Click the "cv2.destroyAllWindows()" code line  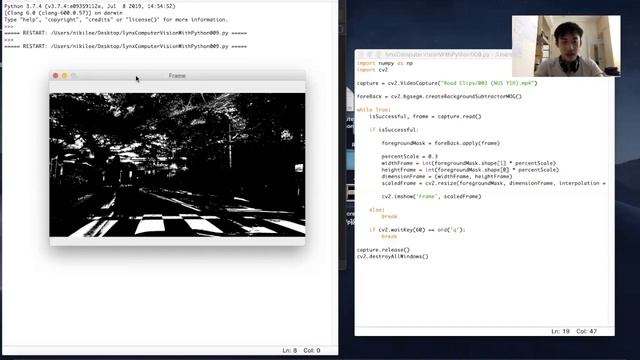click(393, 256)
